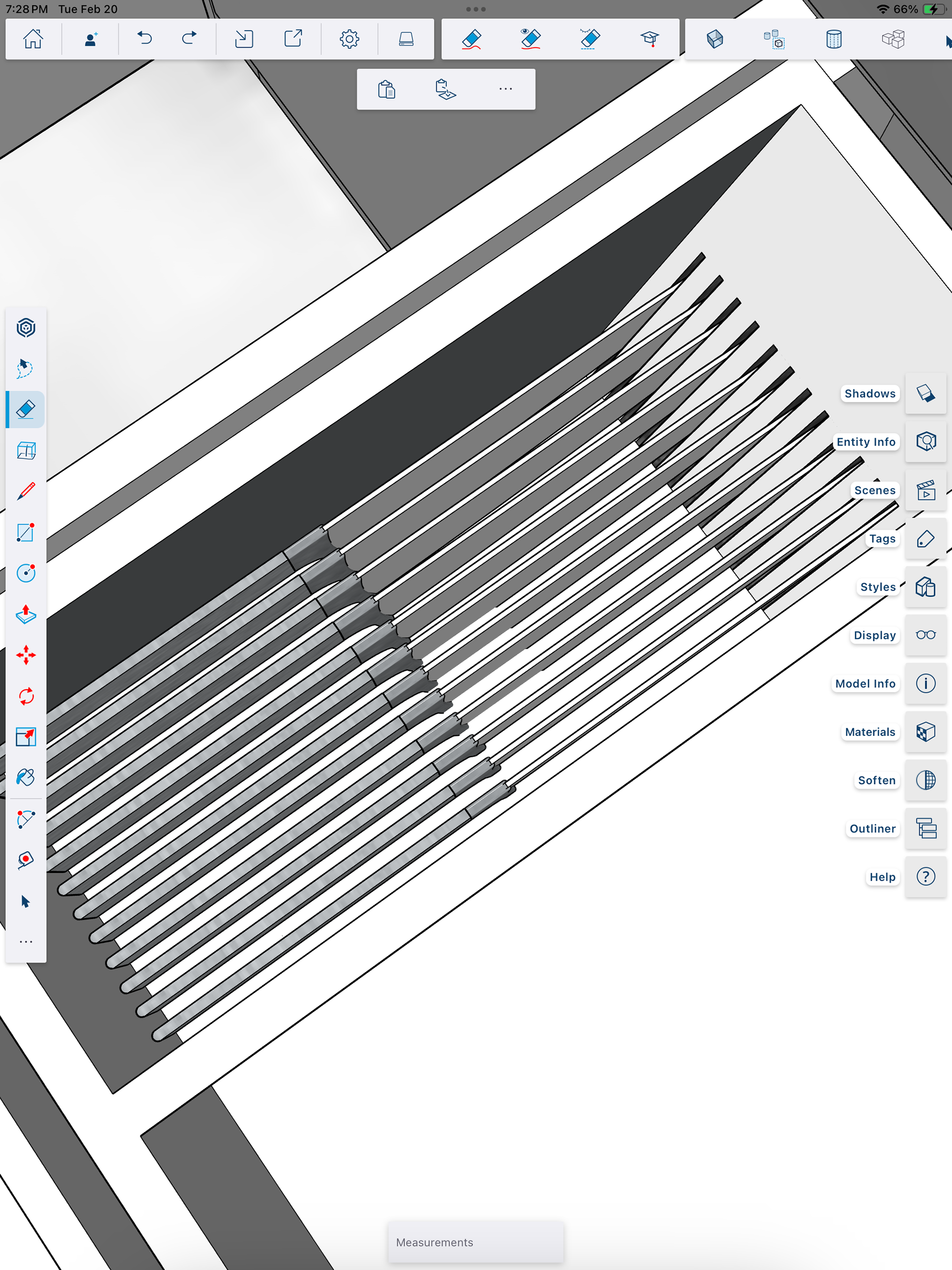Tap the Tags label

[882, 539]
